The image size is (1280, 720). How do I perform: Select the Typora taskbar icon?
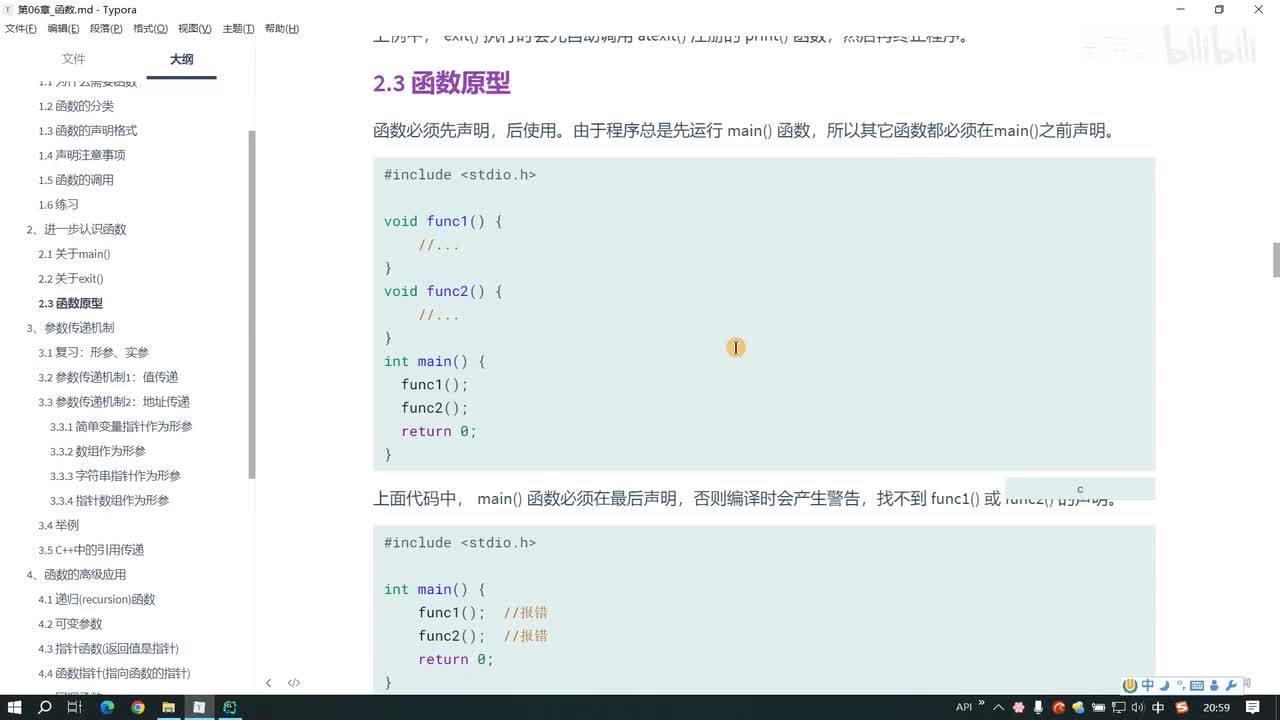(x=199, y=707)
